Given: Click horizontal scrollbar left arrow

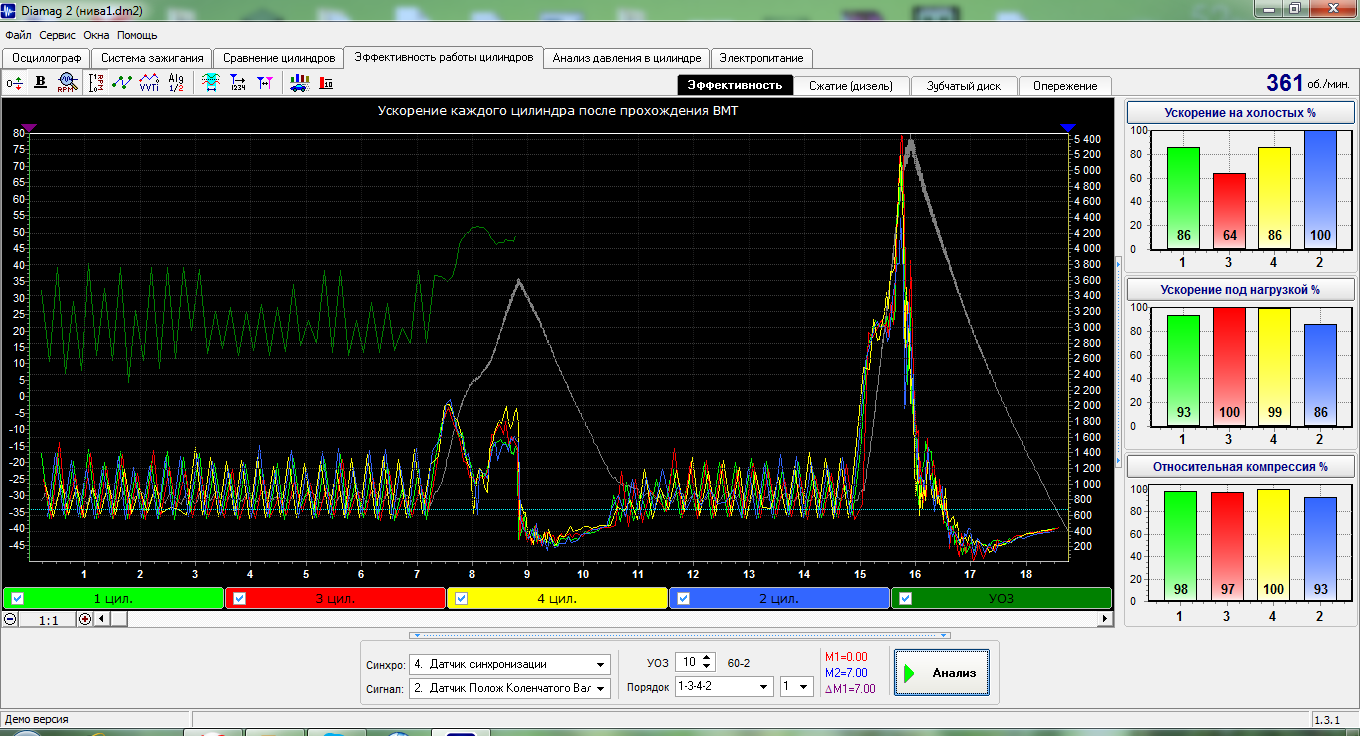Looking at the screenshot, I should coord(102,619).
